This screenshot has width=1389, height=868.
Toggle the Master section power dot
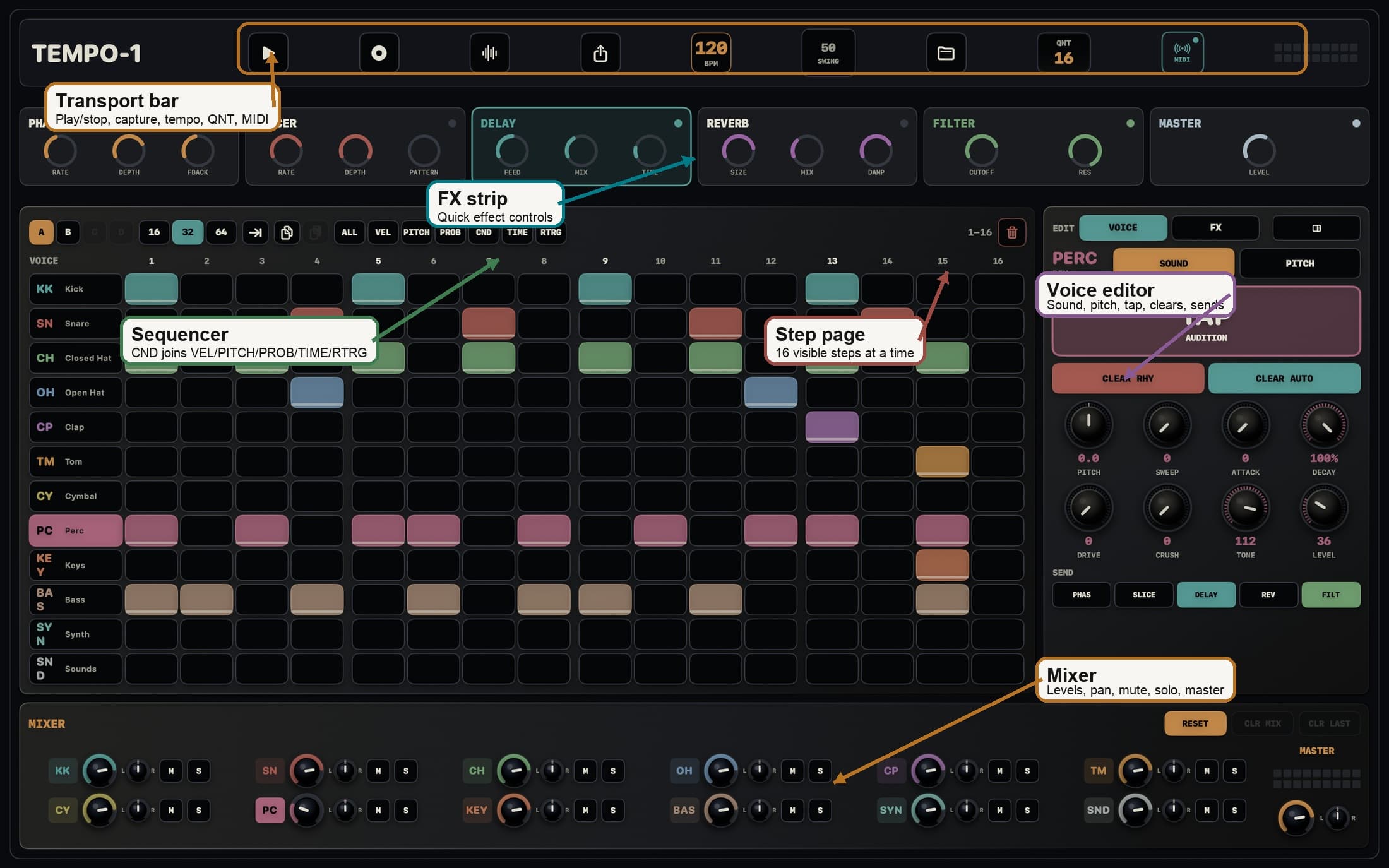coord(1356,123)
